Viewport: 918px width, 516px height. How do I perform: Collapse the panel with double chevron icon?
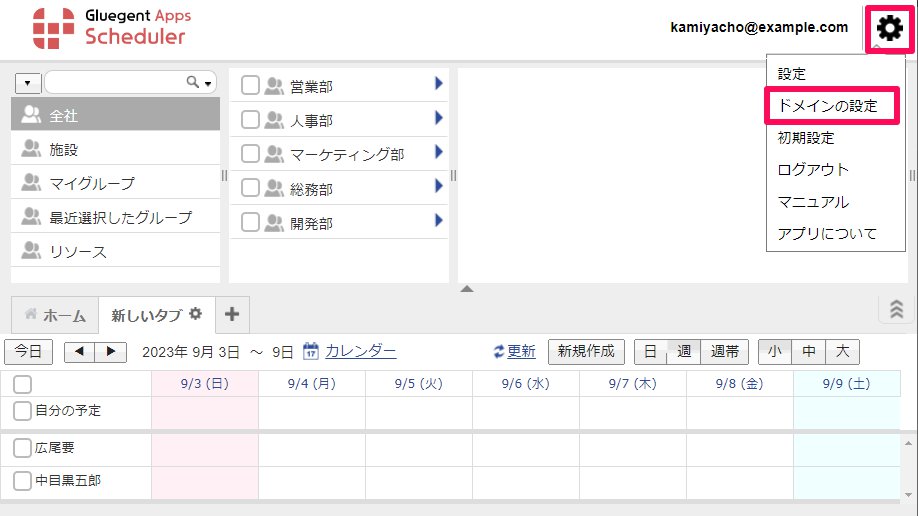[x=896, y=310]
